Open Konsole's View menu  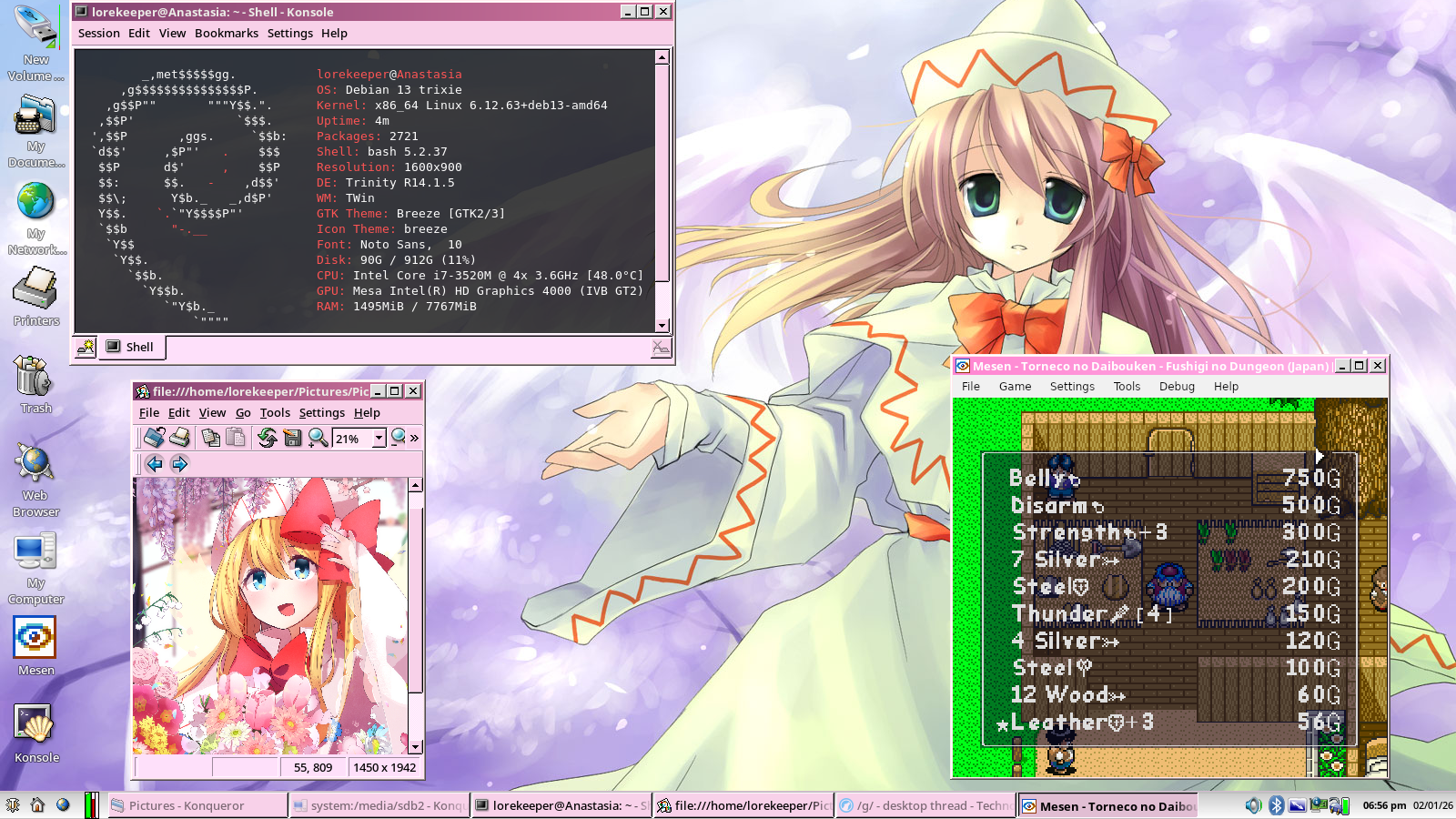(172, 34)
